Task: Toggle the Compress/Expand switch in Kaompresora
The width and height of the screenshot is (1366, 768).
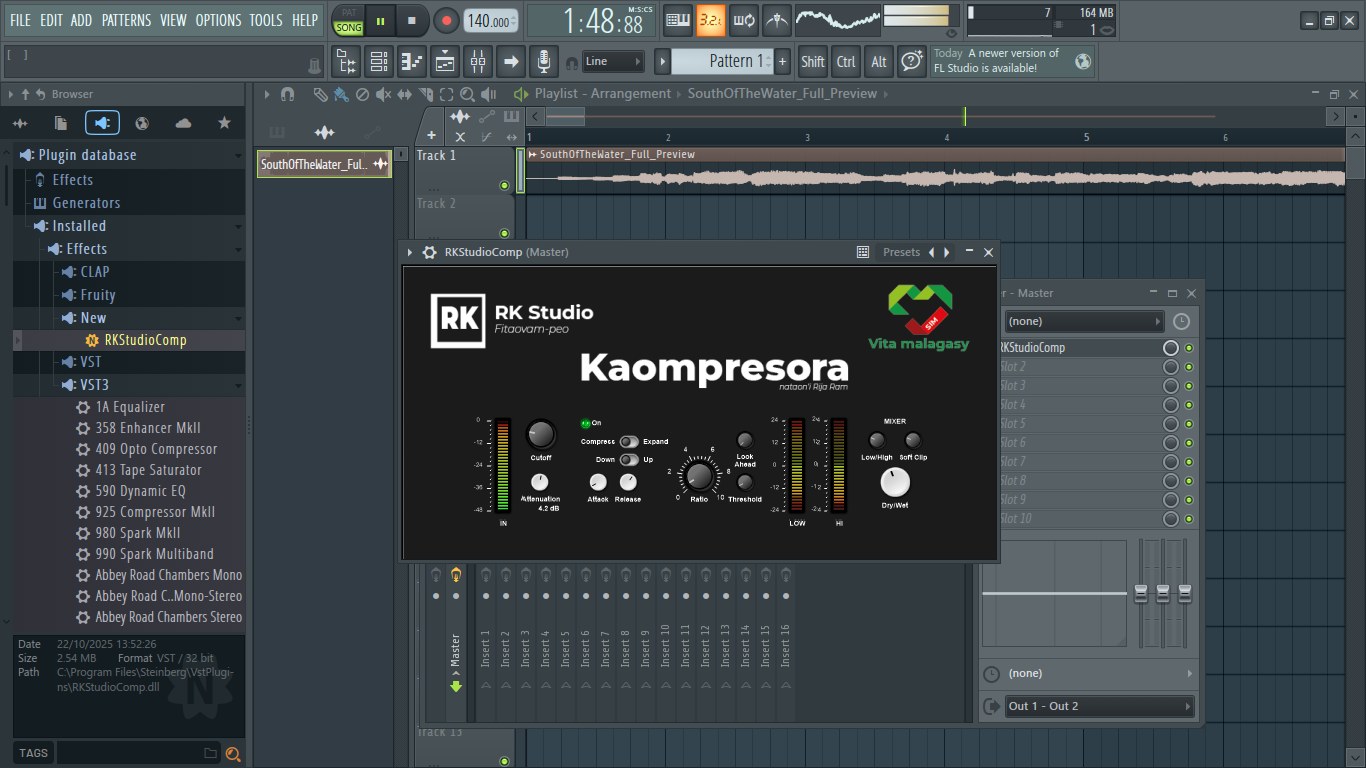Action: coord(629,441)
